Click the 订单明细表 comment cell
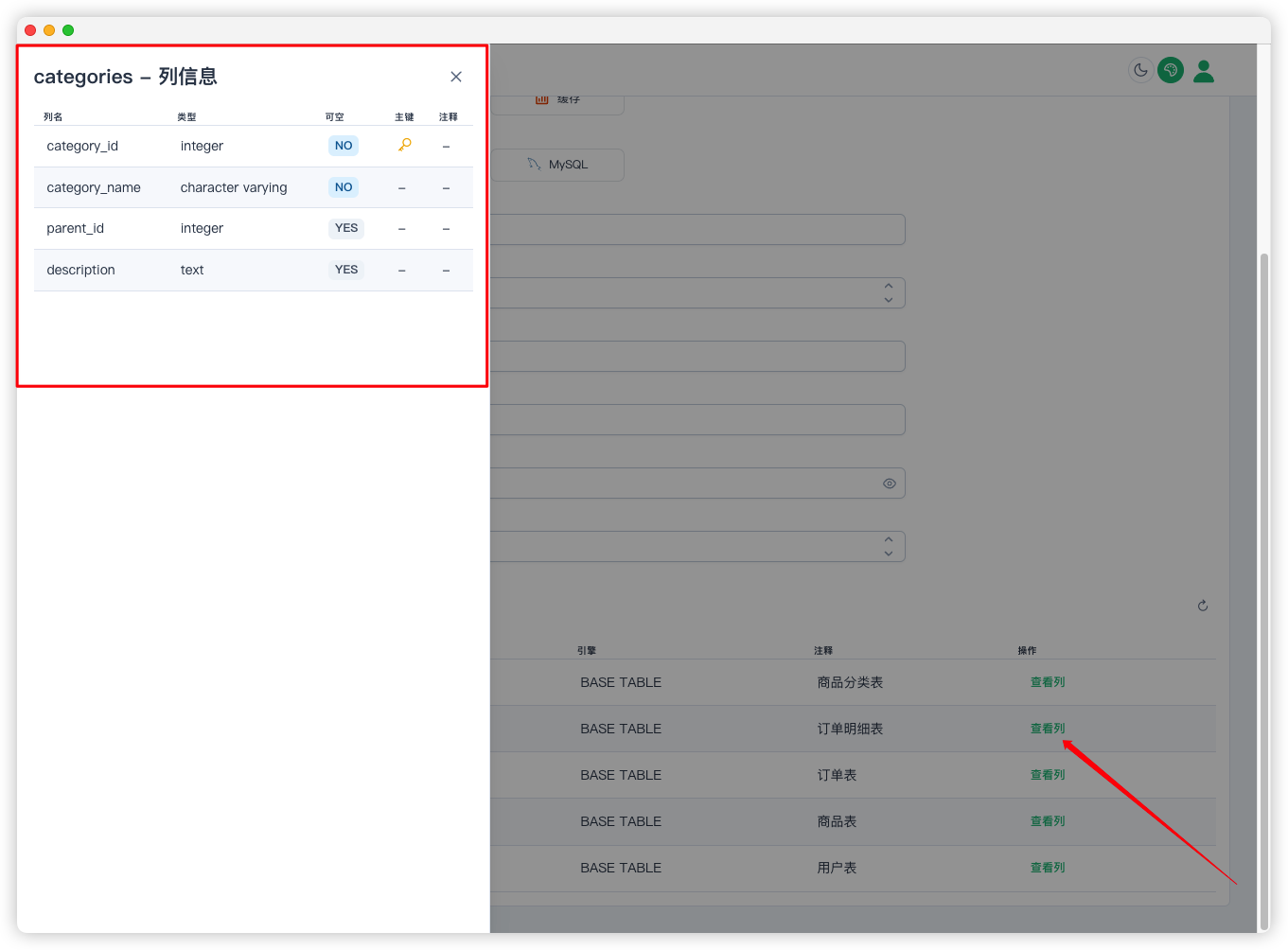 [x=850, y=729]
